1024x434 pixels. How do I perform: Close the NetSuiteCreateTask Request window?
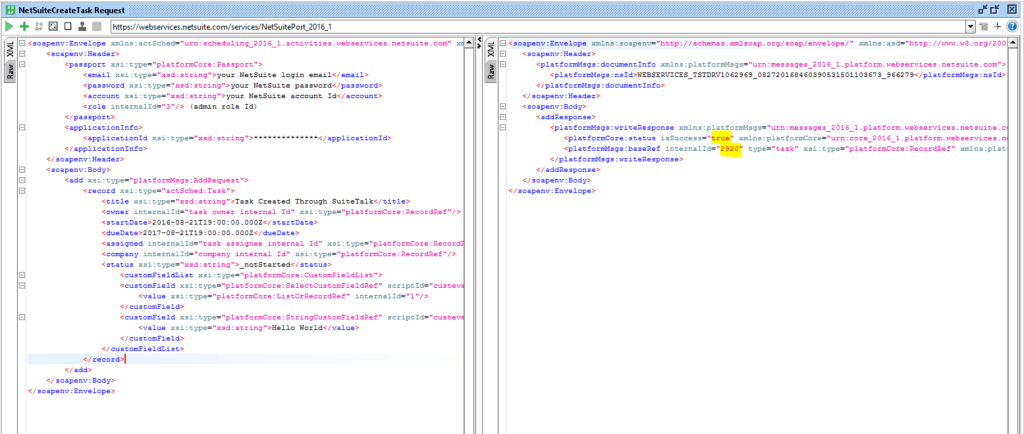[1012, 10]
